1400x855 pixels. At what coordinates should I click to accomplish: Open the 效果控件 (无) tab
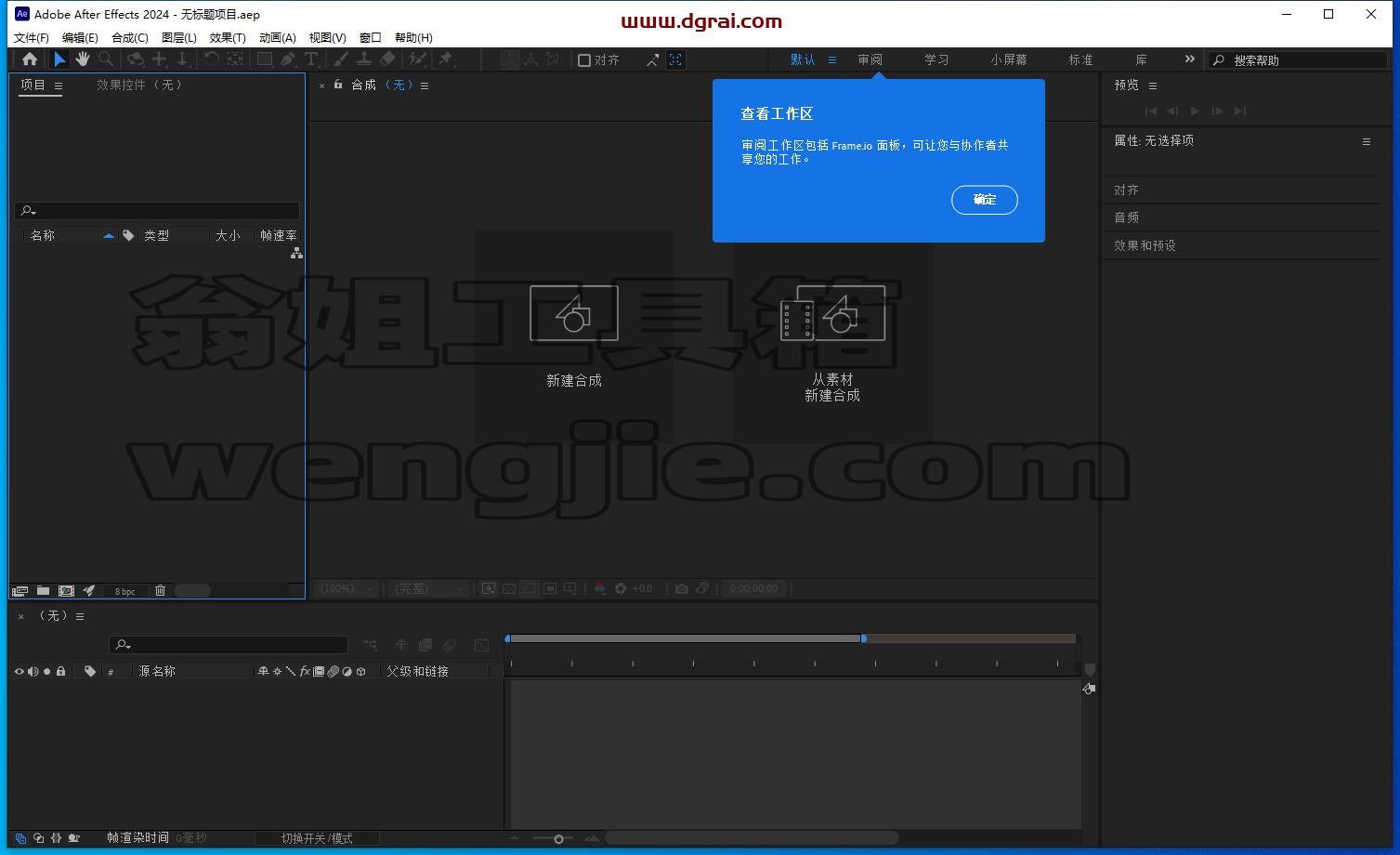click(139, 85)
